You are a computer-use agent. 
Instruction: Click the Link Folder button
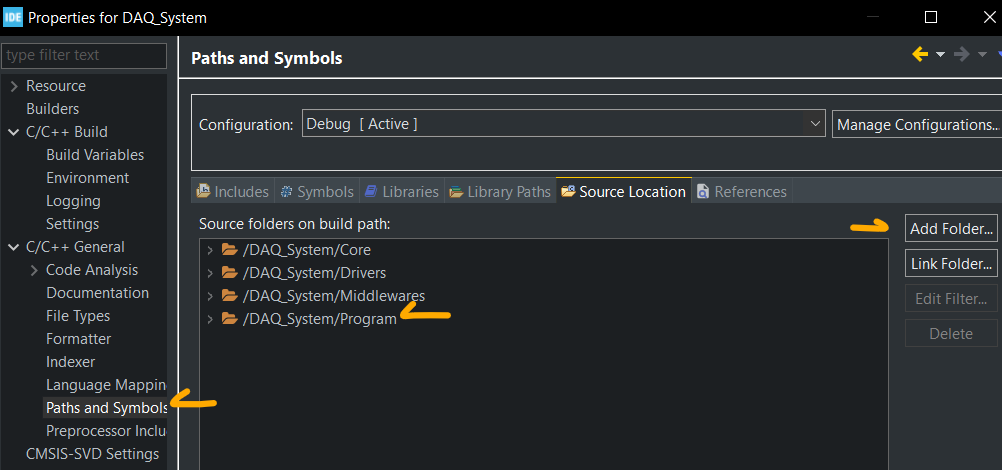pyautogui.click(x=951, y=263)
